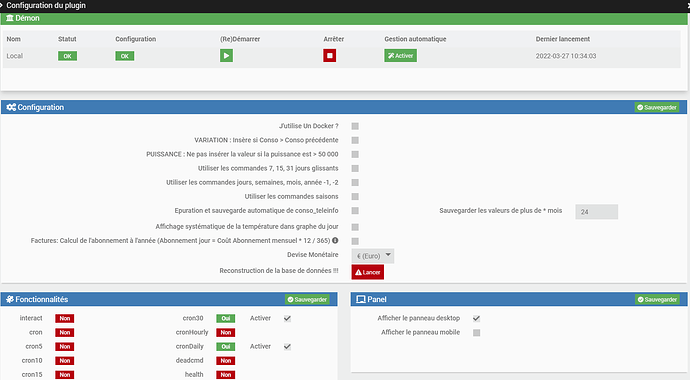Click the last launch date 2022-03-27 10:34:03

pos(566,56)
